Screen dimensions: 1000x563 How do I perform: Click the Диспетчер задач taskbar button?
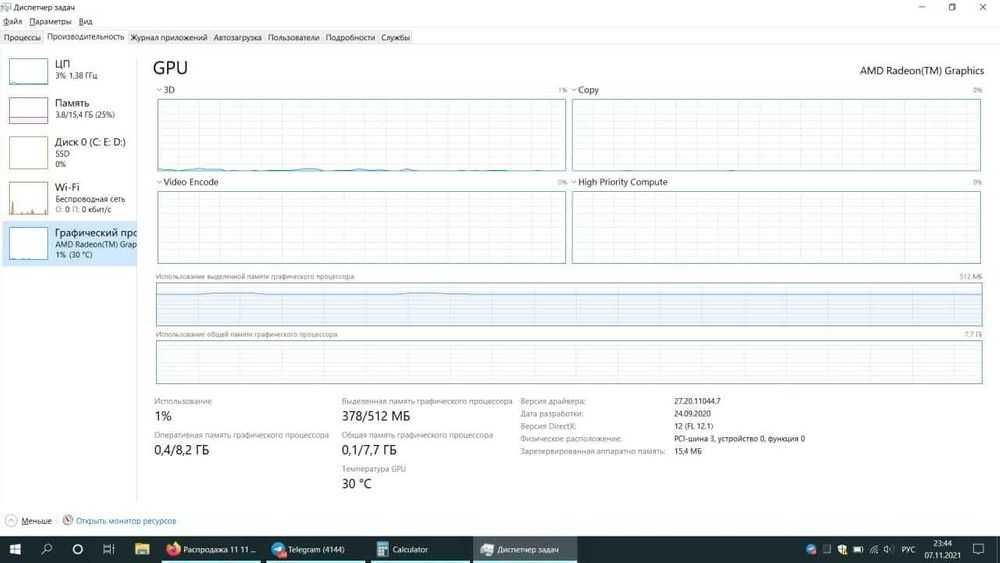coord(525,549)
